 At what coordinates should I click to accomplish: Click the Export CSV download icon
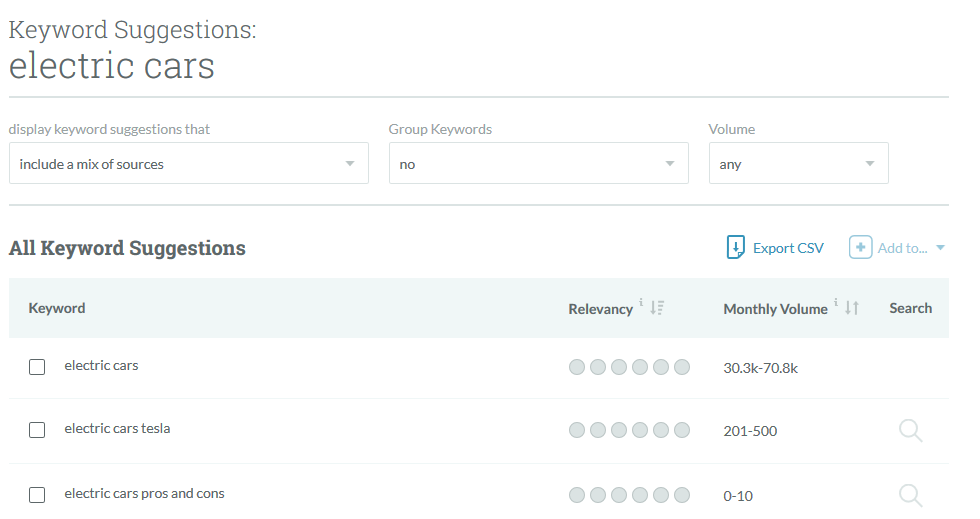click(x=736, y=247)
